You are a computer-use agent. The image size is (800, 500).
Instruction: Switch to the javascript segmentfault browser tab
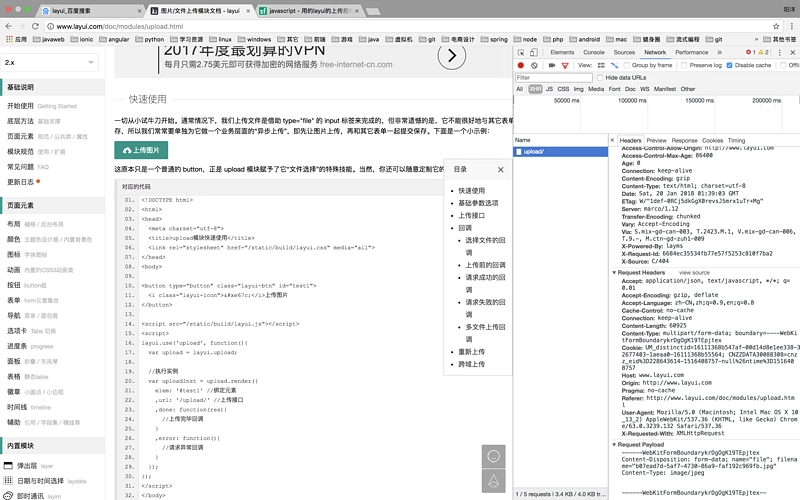coord(309,11)
